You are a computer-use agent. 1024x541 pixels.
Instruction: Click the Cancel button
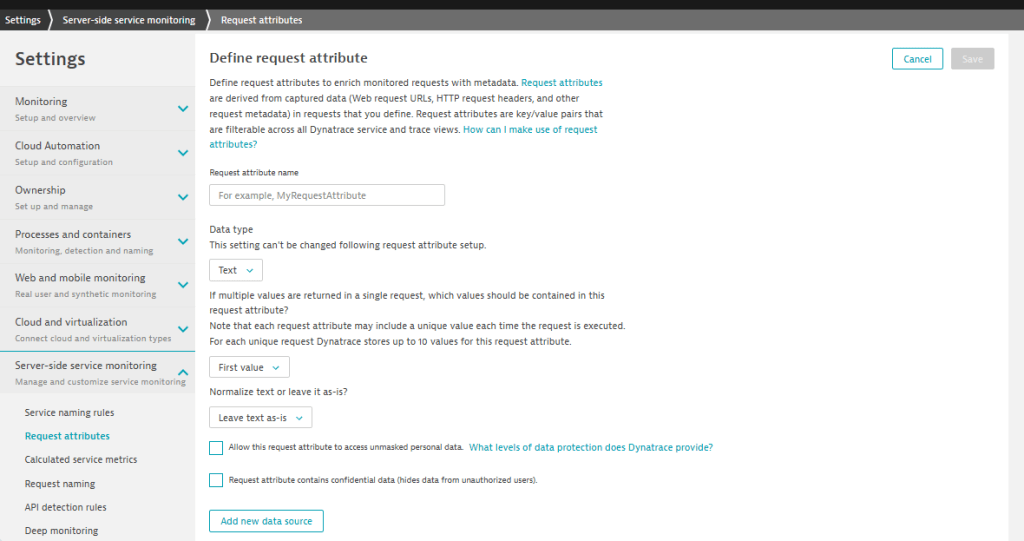(917, 59)
